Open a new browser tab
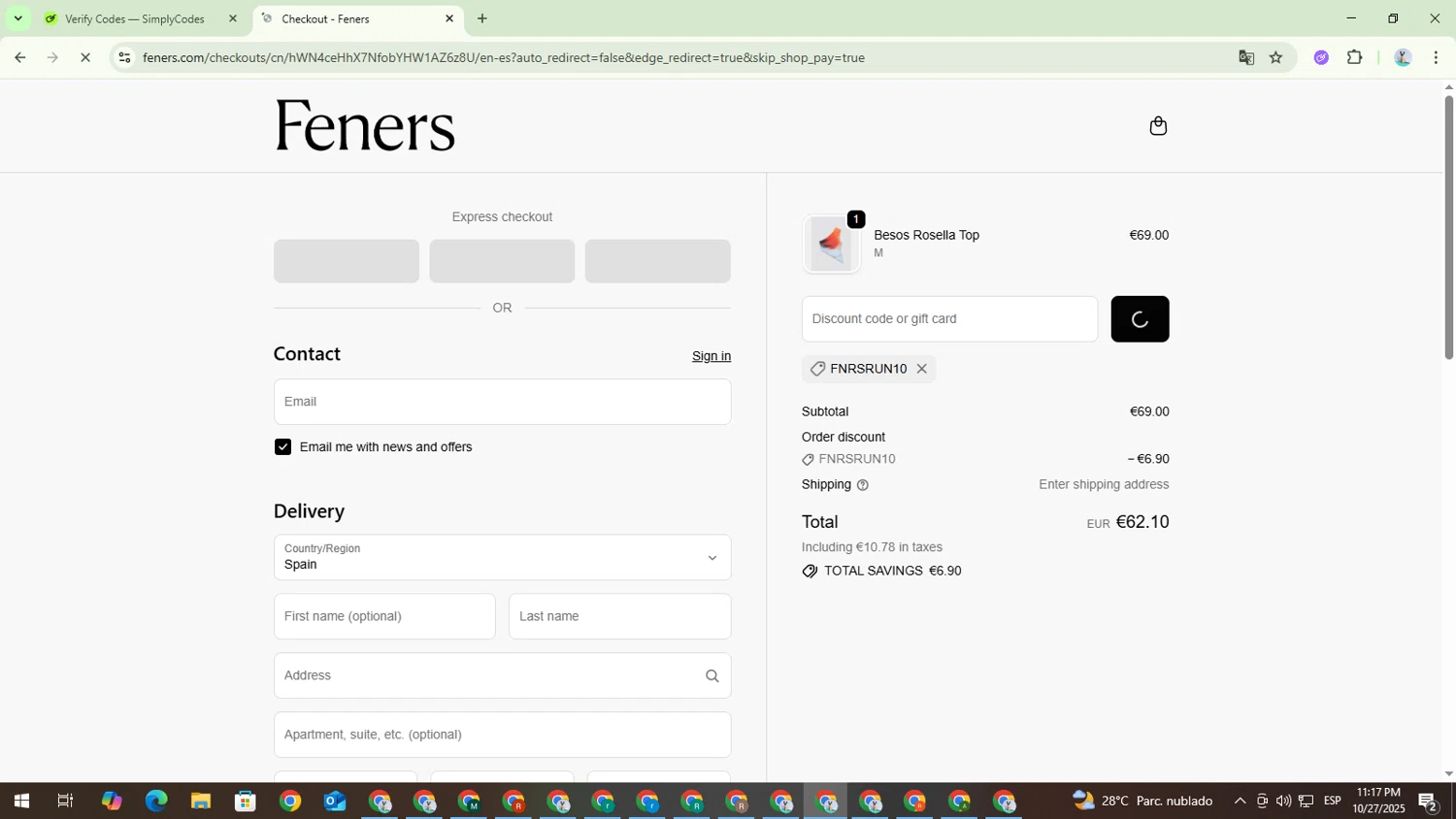This screenshot has width=1456, height=819. 482,18
